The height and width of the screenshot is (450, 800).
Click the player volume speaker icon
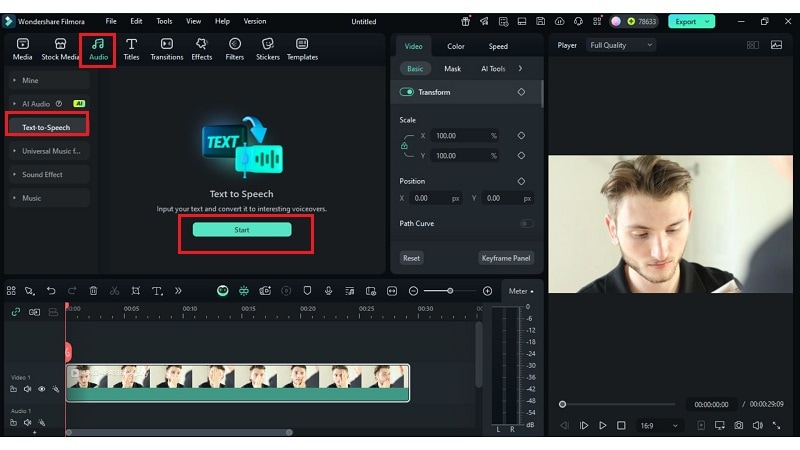[x=758, y=425]
